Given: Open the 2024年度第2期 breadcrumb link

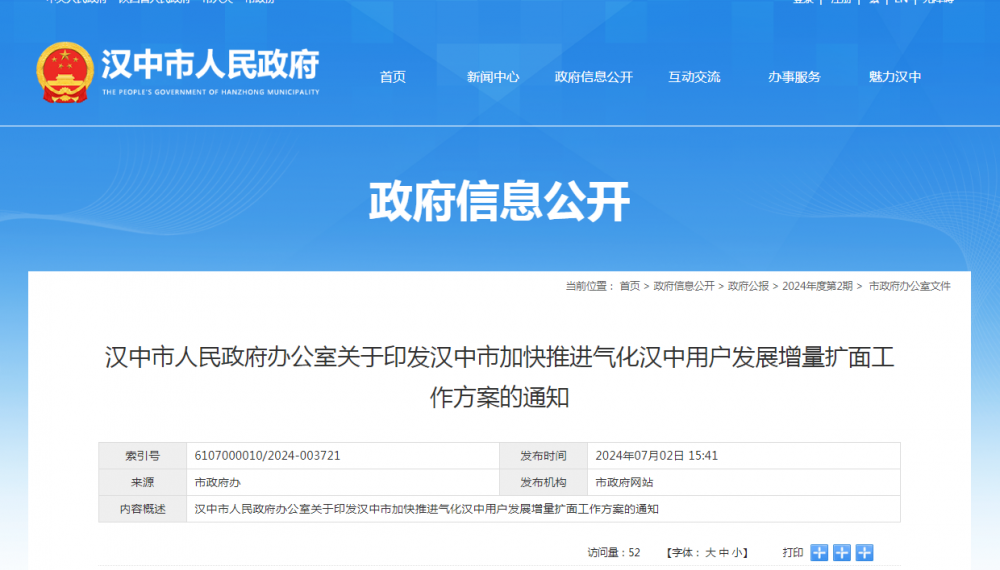Looking at the screenshot, I should [x=817, y=286].
